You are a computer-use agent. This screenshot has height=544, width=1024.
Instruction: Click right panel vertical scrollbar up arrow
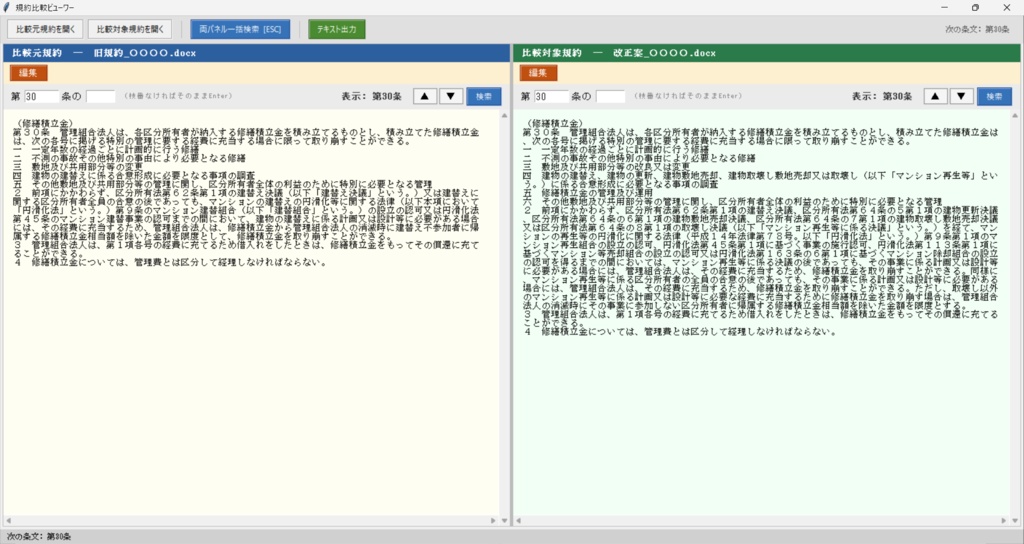[x=1016, y=116]
